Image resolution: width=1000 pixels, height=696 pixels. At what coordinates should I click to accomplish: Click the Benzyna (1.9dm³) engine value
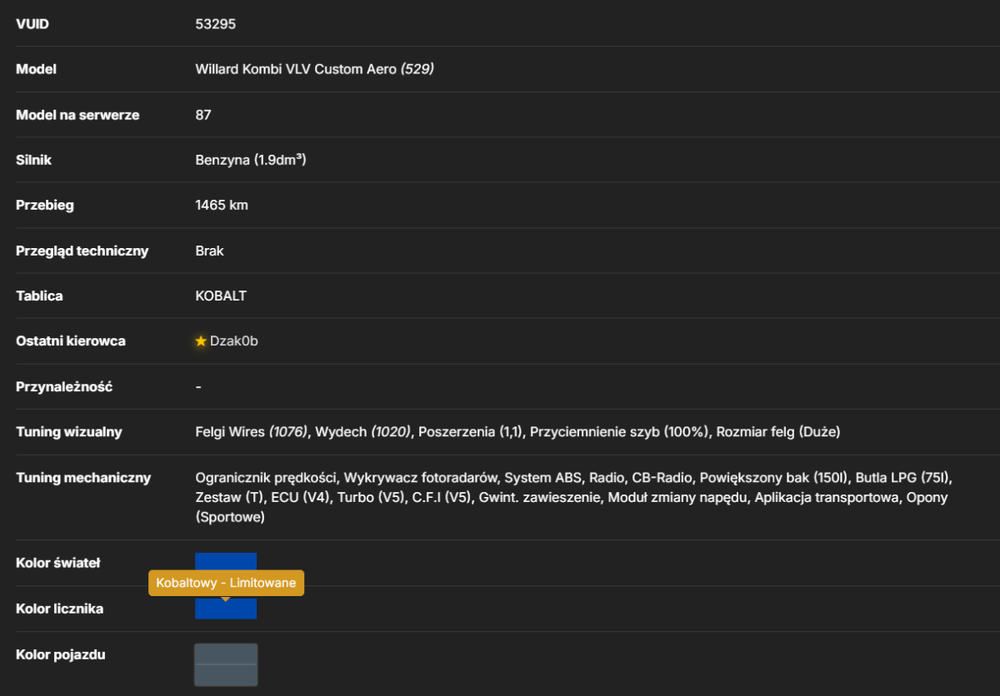(251, 160)
